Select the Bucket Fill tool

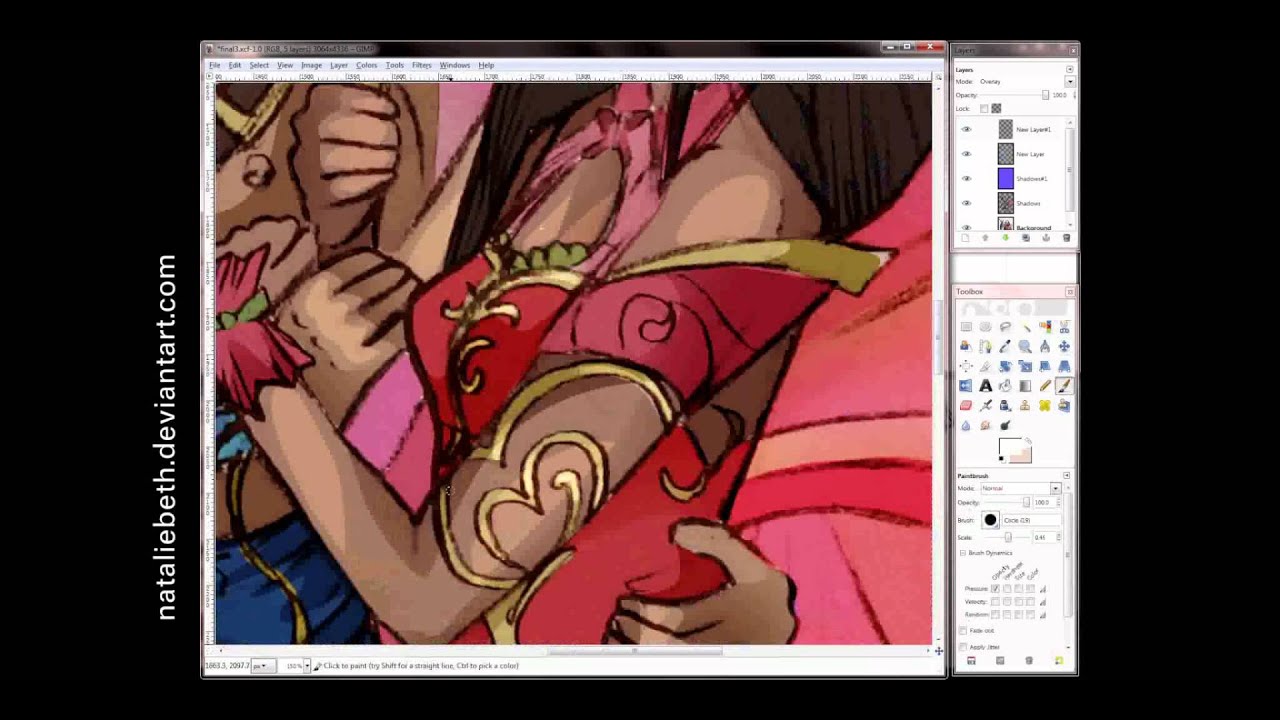[1005, 386]
